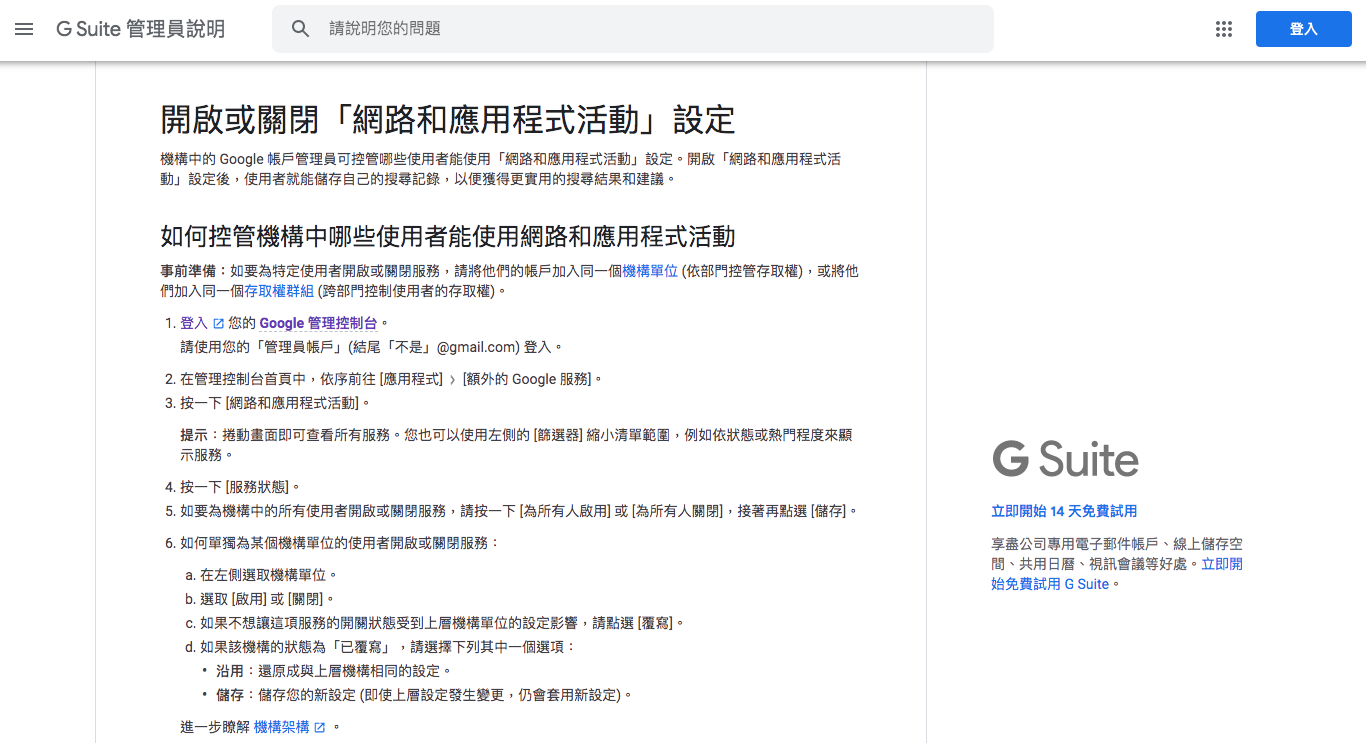Image resolution: width=1366 pixels, height=743 pixels.
Task: Click text 選取 [啟用] 或 [關閉]
Action: [267, 599]
